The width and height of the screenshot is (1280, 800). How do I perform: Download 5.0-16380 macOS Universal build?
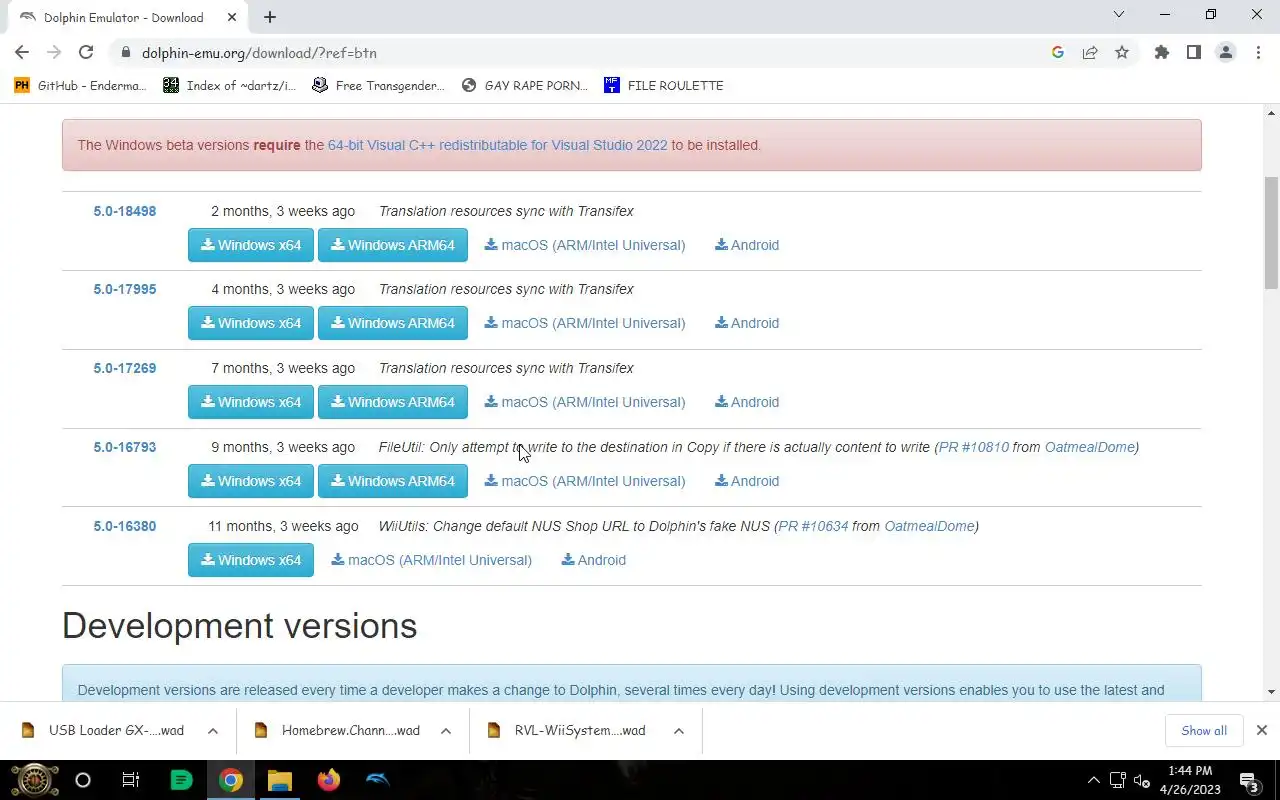coord(432,560)
